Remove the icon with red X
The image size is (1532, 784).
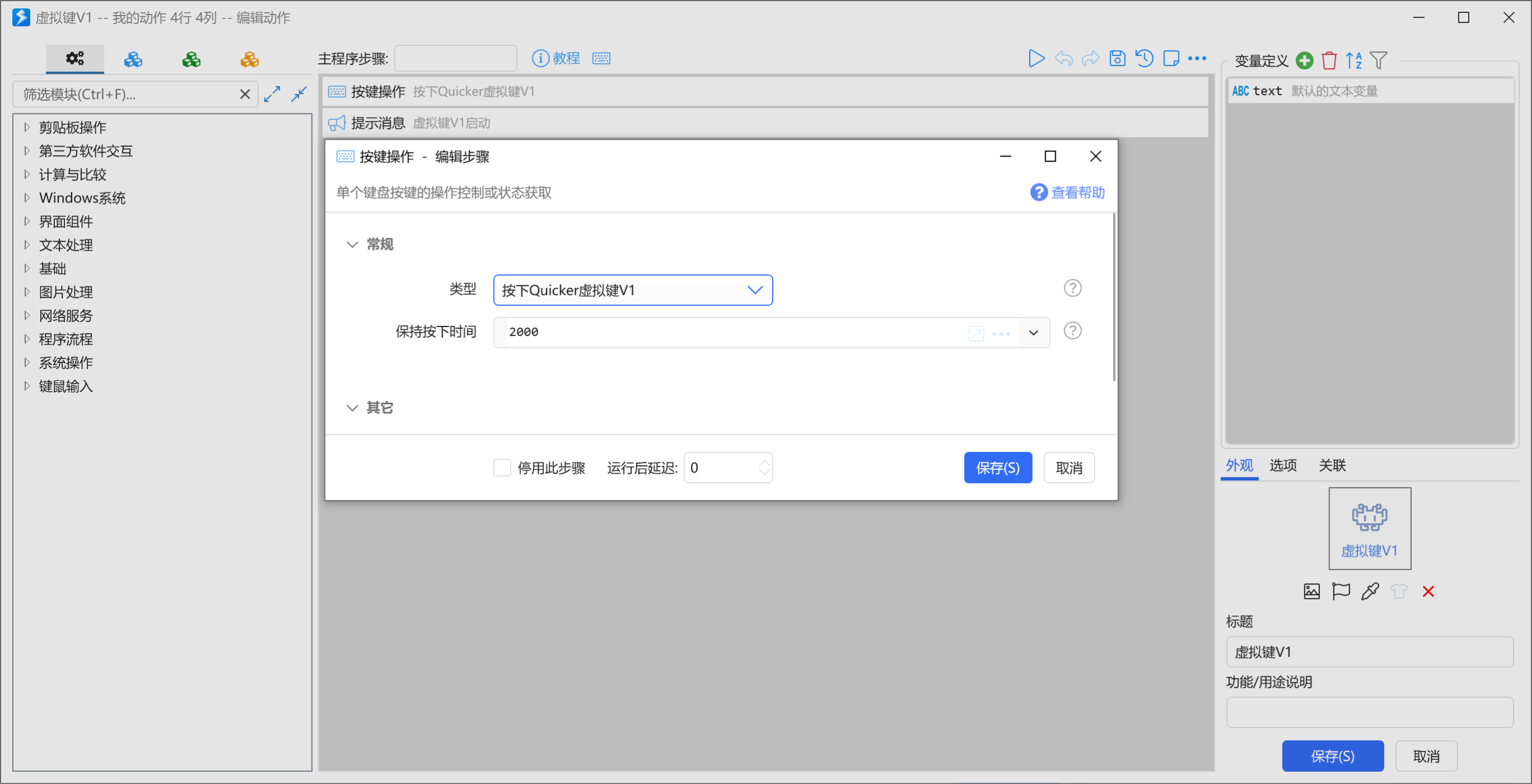pos(1428,592)
